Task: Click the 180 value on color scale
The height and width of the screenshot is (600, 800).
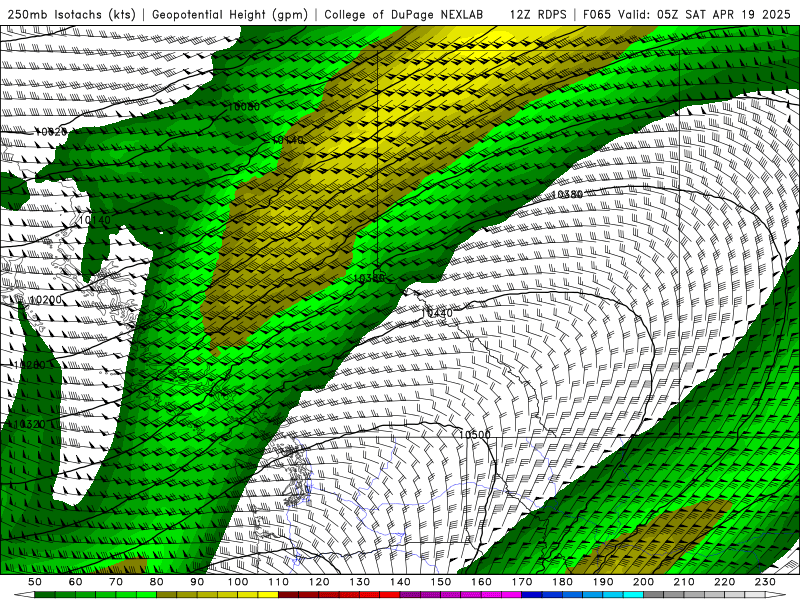Action: [563, 582]
